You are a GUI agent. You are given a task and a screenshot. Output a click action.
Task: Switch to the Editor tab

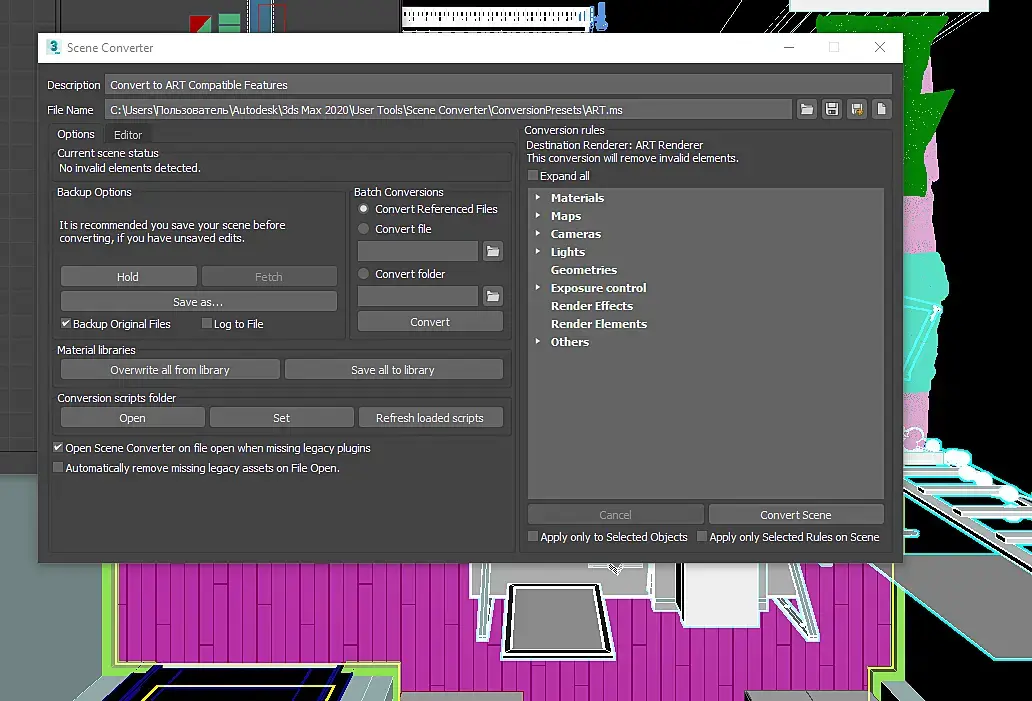point(128,135)
